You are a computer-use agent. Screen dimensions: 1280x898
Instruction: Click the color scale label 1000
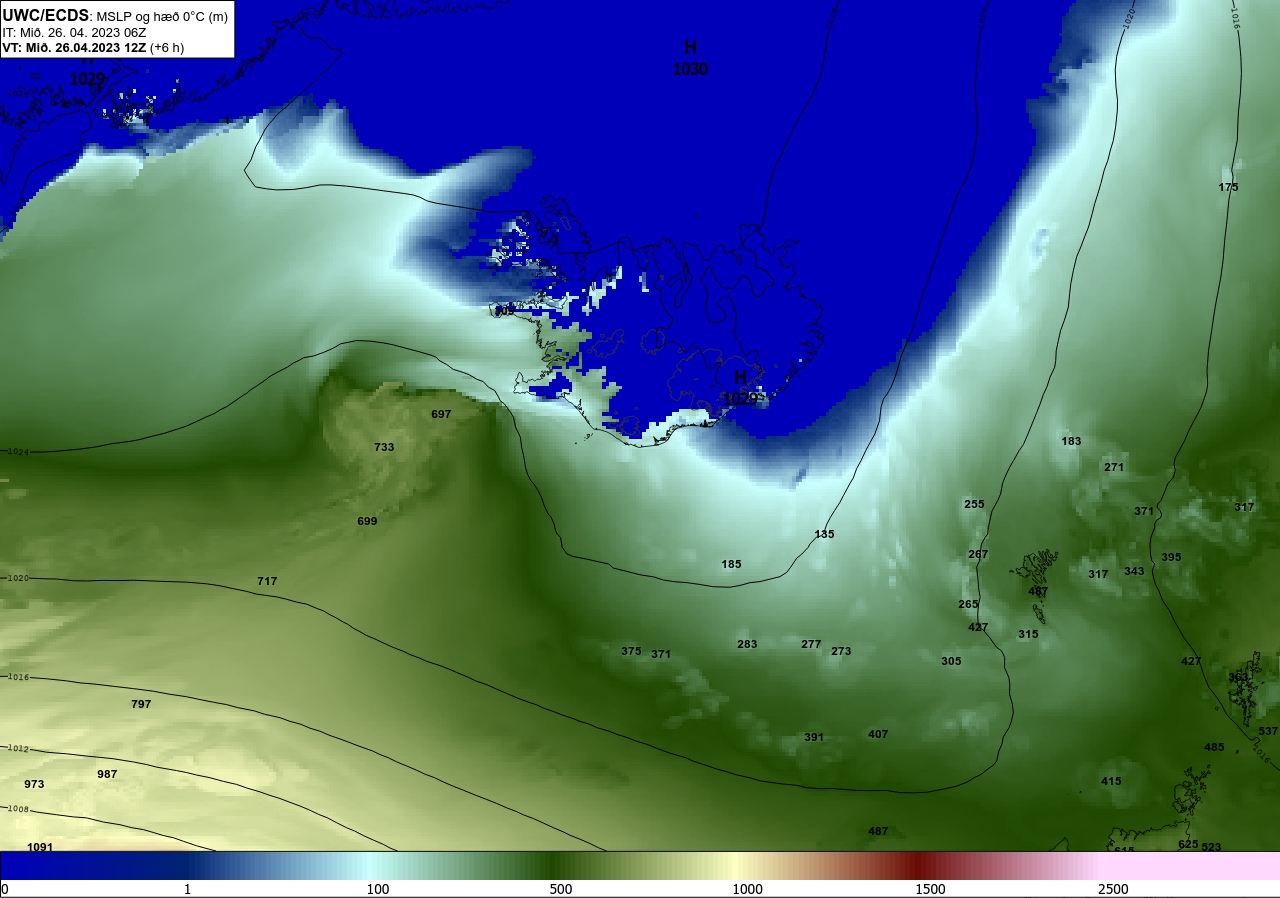747,889
